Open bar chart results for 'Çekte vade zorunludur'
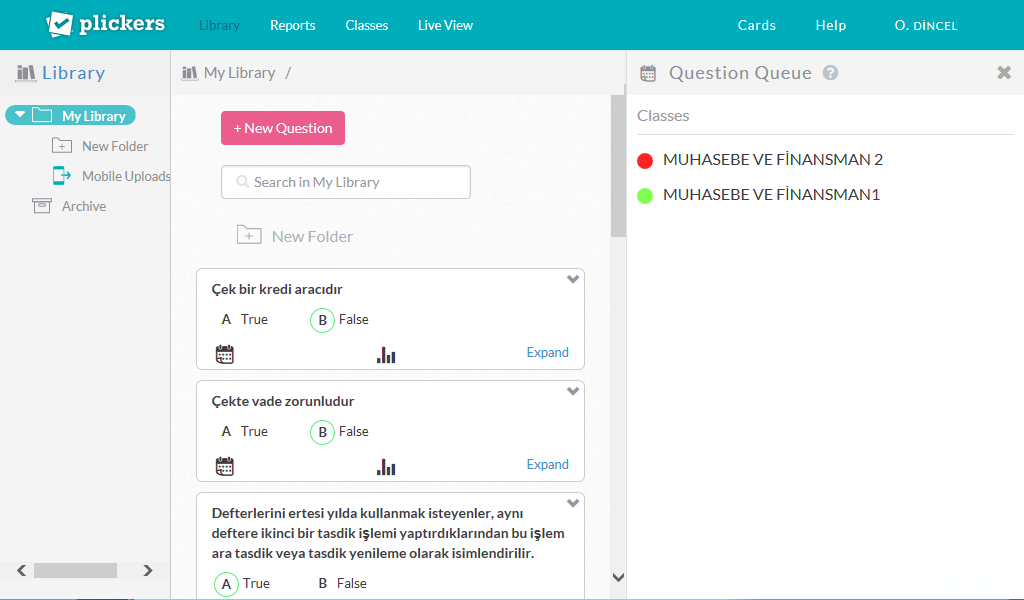 pos(386,467)
